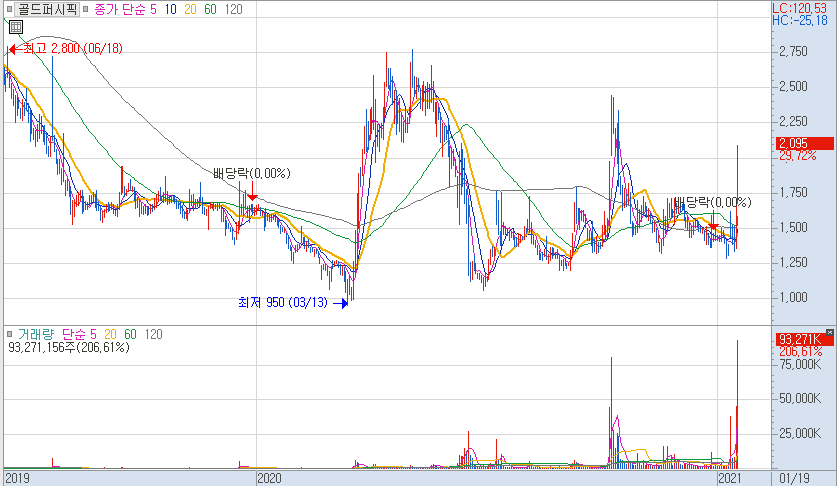Click the 골드퍼시픽 stock name button
837x486 pixels.
[48, 9]
